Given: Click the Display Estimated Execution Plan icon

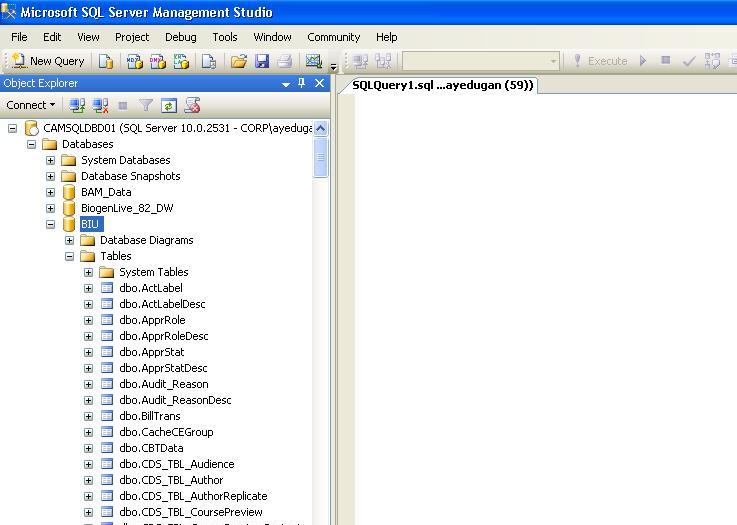Looking at the screenshot, I should click(x=712, y=61).
